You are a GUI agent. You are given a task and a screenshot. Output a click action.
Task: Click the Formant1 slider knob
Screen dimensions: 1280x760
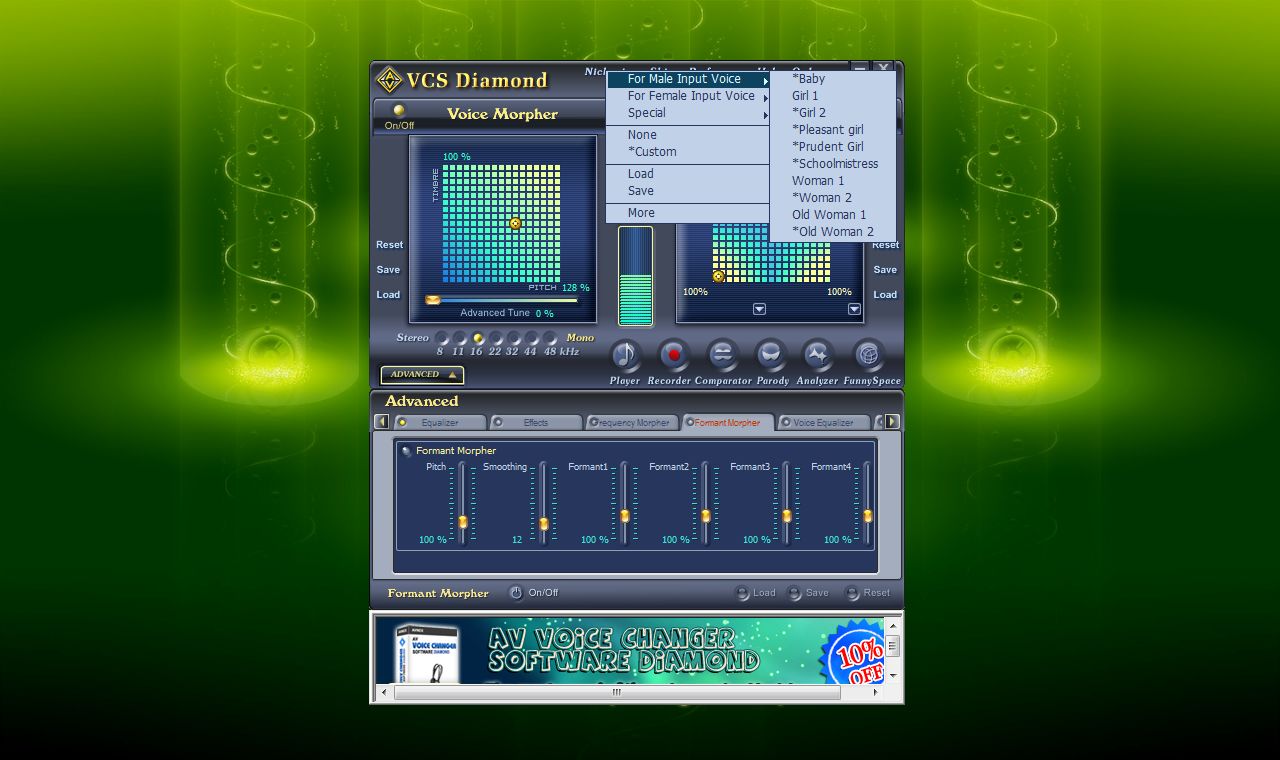tap(625, 516)
